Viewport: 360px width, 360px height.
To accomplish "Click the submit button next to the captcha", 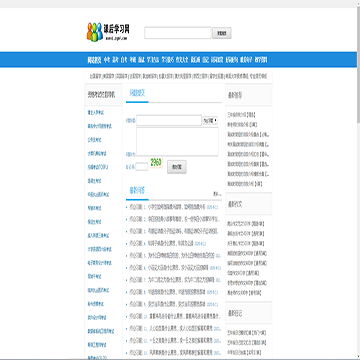I will click(x=177, y=167).
